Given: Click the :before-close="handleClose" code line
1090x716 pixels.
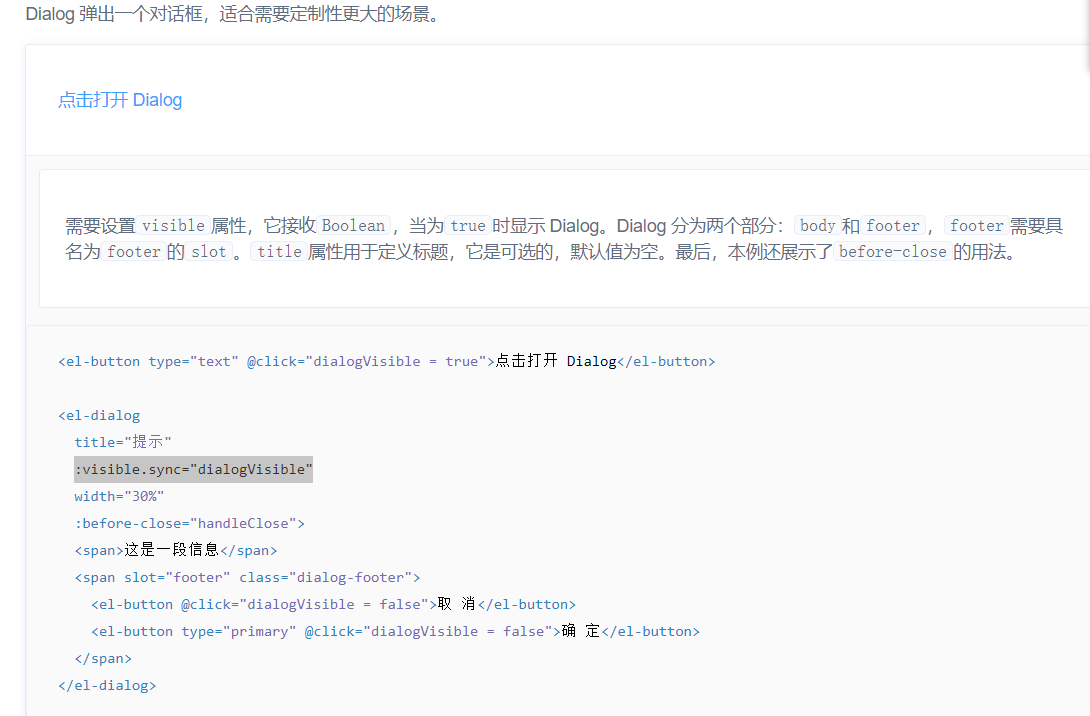Looking at the screenshot, I should (x=190, y=523).
